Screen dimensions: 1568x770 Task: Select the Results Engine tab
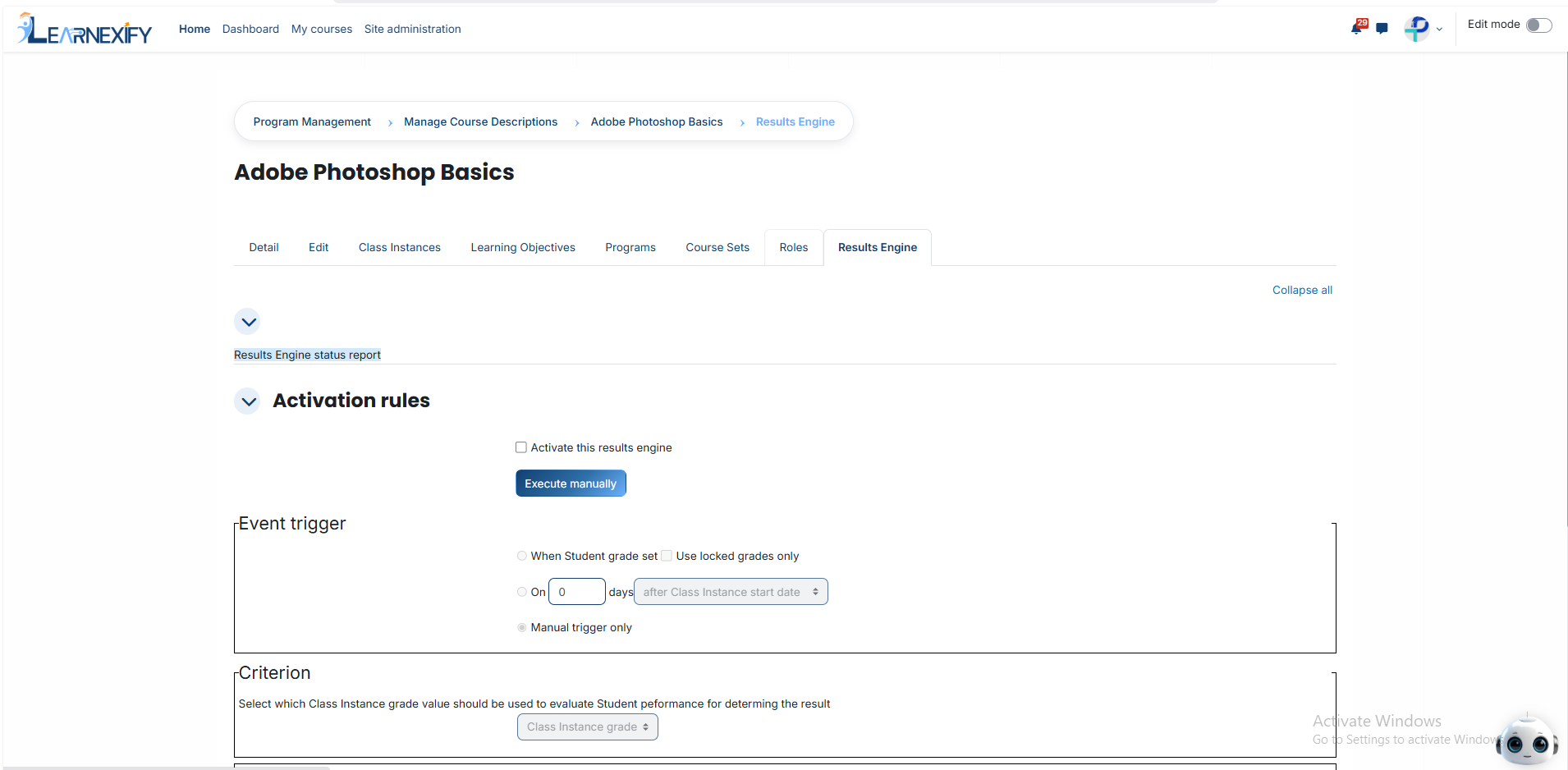coord(878,247)
